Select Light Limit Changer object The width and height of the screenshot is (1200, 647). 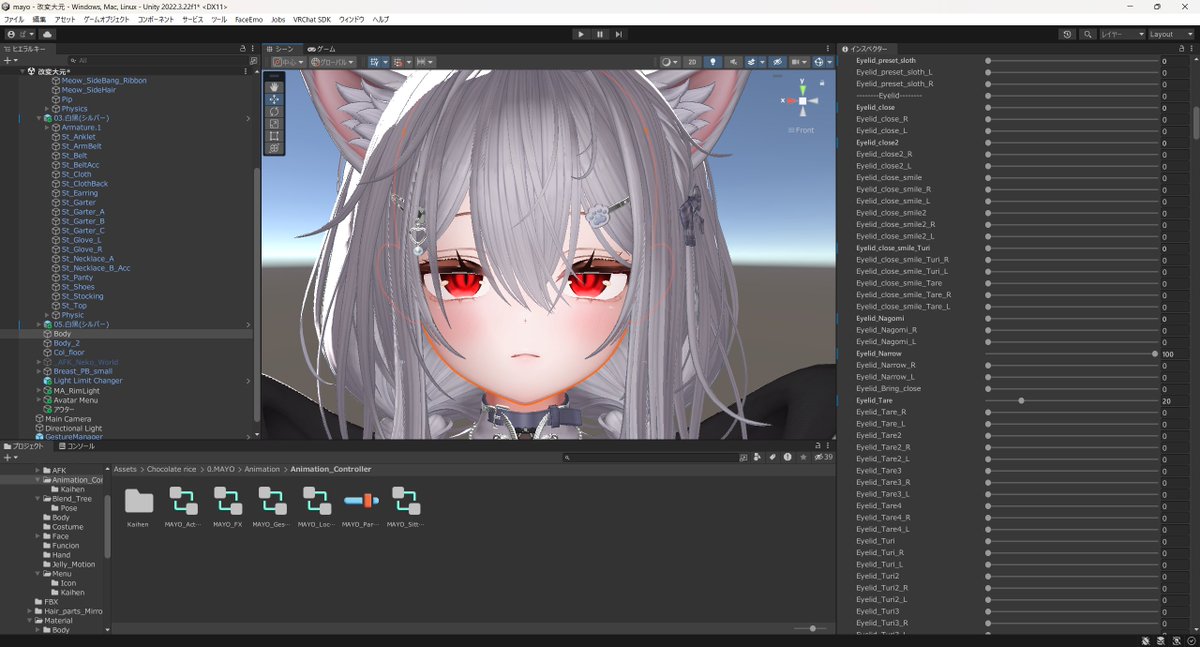tap(88, 380)
